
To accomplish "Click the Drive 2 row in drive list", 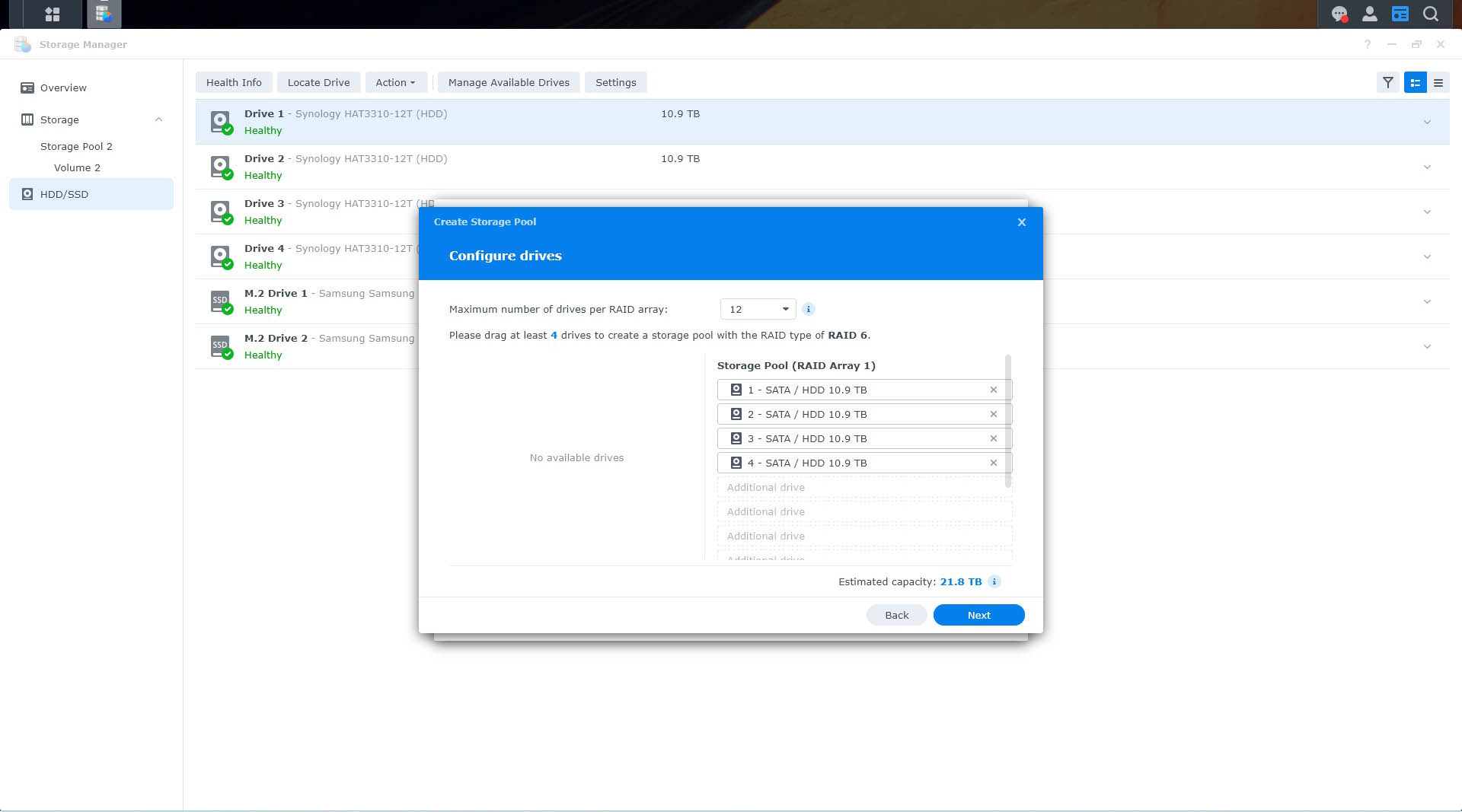I will (x=822, y=167).
